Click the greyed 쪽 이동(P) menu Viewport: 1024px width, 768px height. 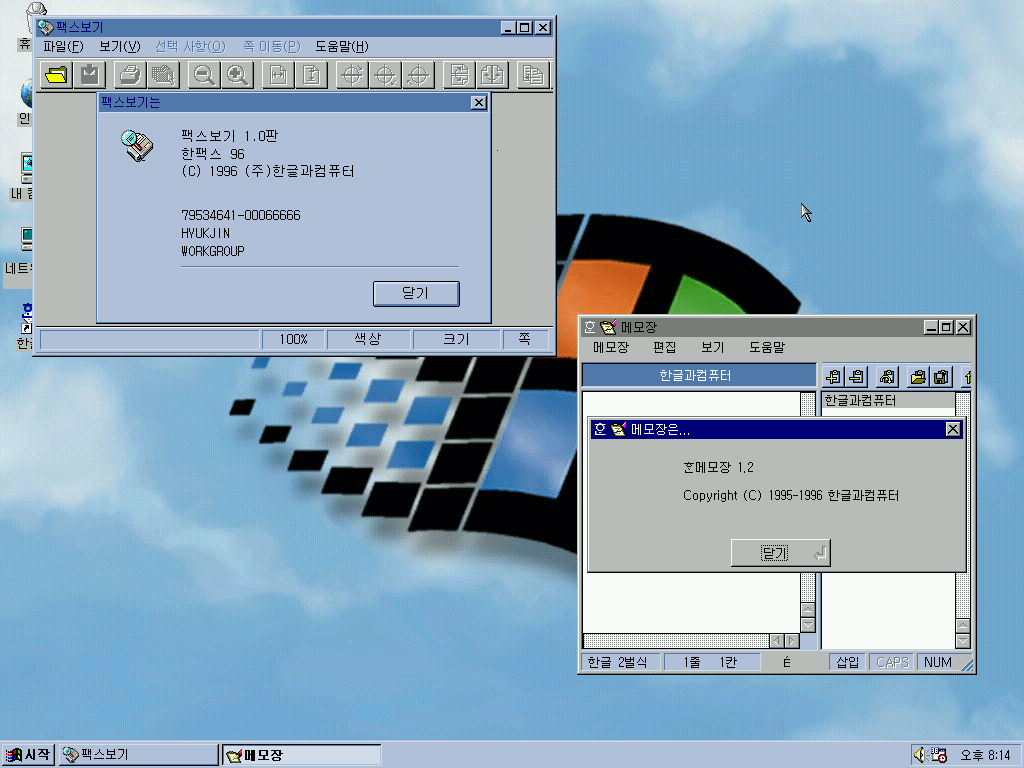tap(272, 46)
